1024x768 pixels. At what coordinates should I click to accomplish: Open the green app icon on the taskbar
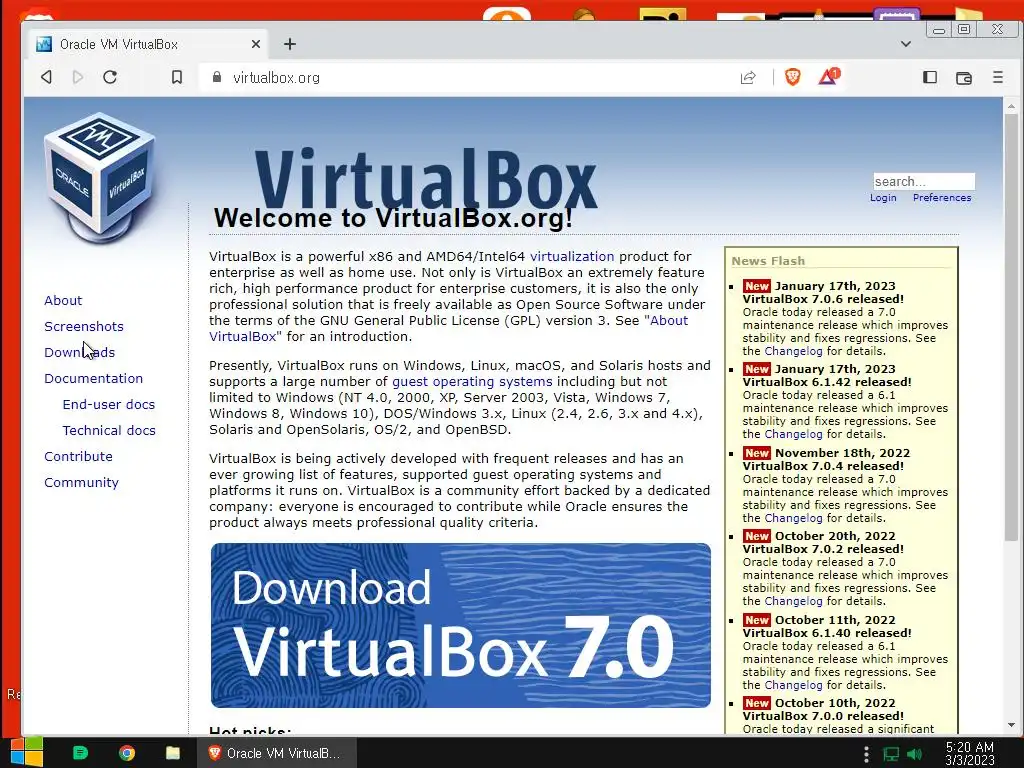80,753
